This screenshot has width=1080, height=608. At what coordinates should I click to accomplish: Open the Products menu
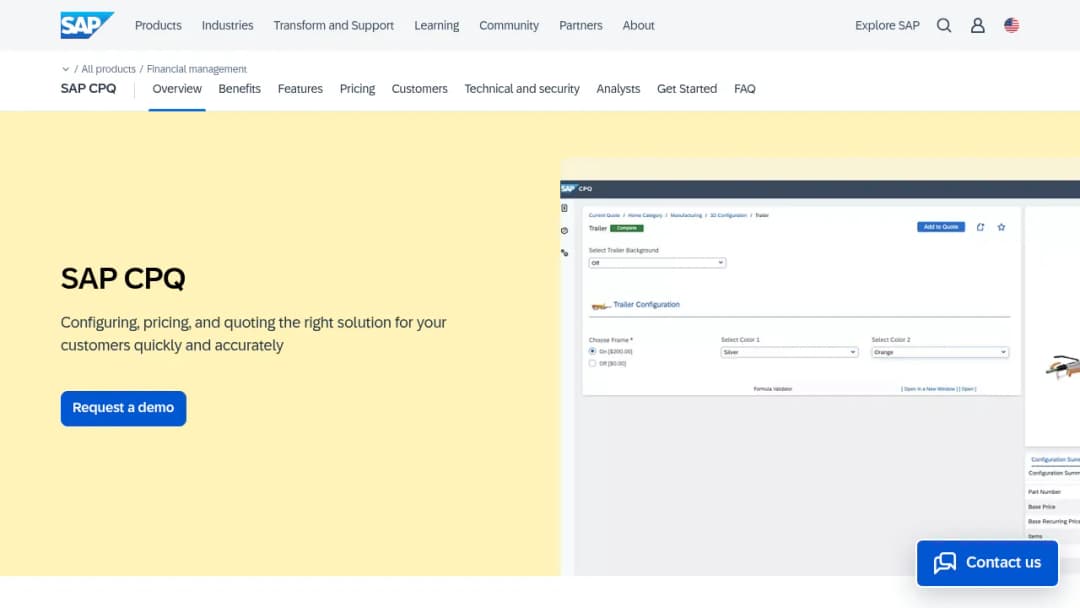158,25
